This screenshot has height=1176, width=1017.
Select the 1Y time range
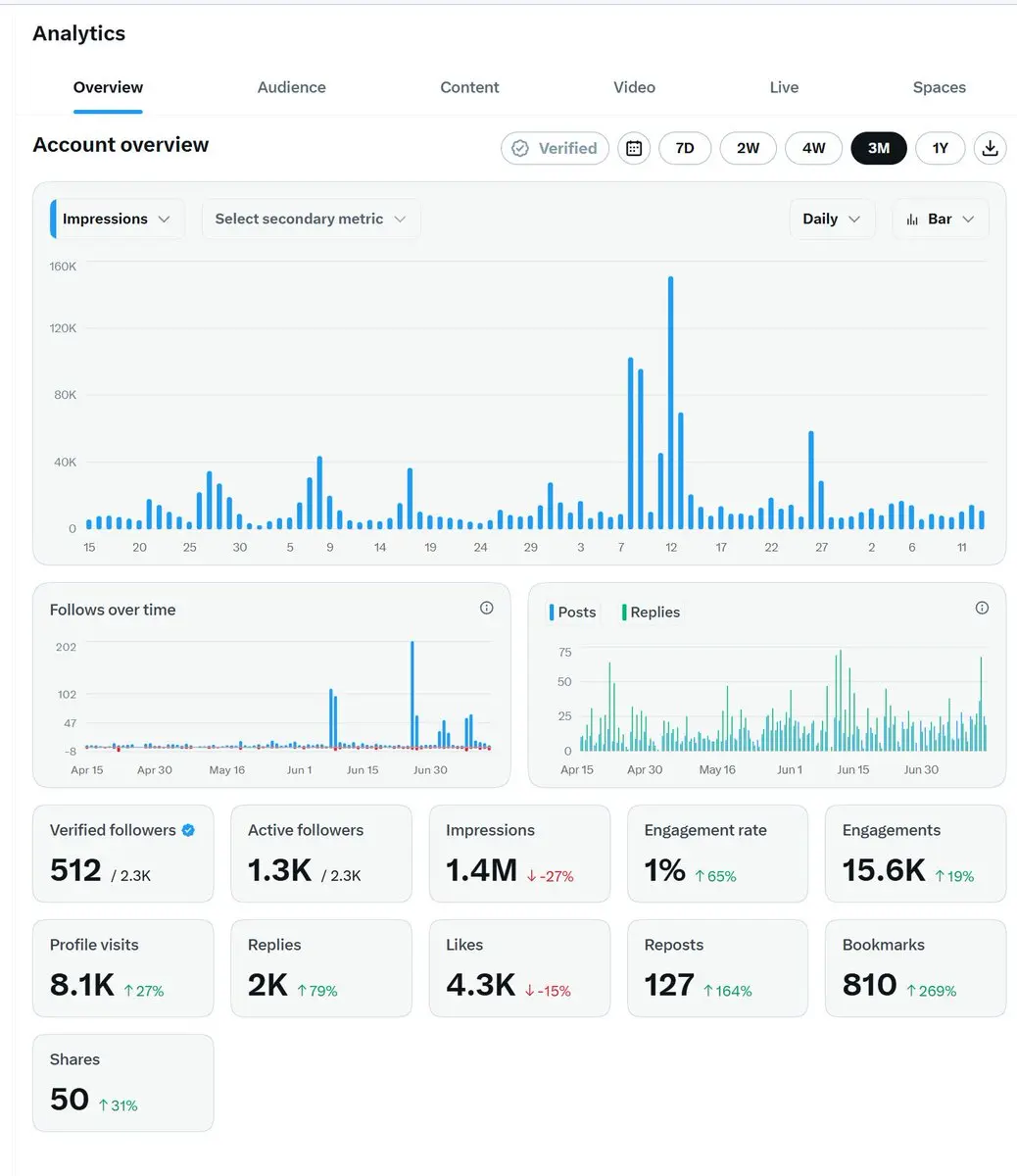[x=941, y=148]
